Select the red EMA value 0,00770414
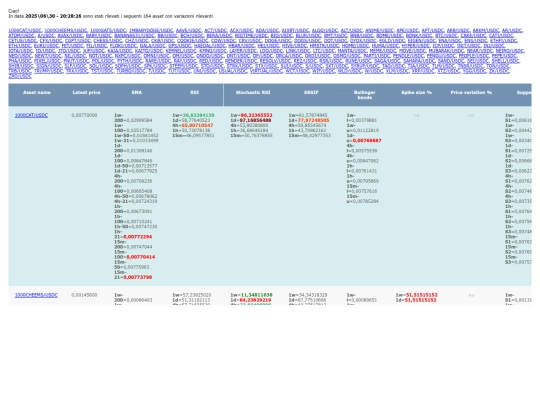 click(x=141, y=257)
